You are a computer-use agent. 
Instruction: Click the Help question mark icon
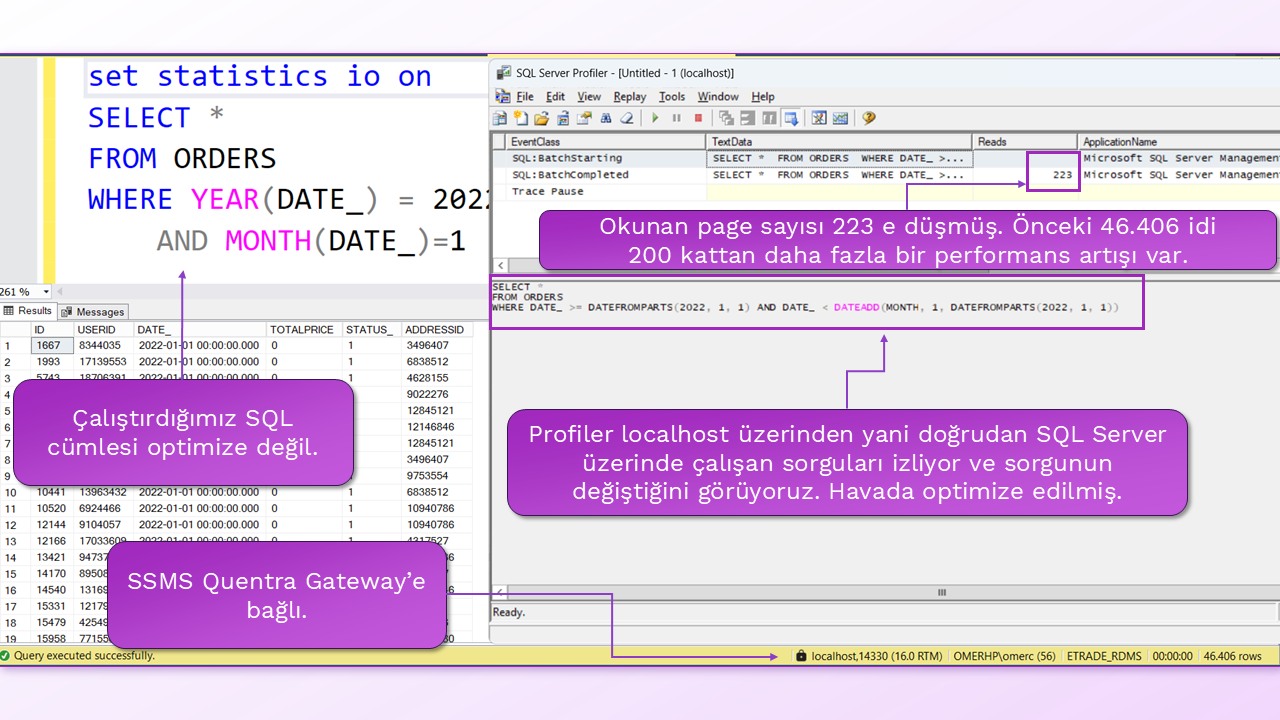[869, 118]
